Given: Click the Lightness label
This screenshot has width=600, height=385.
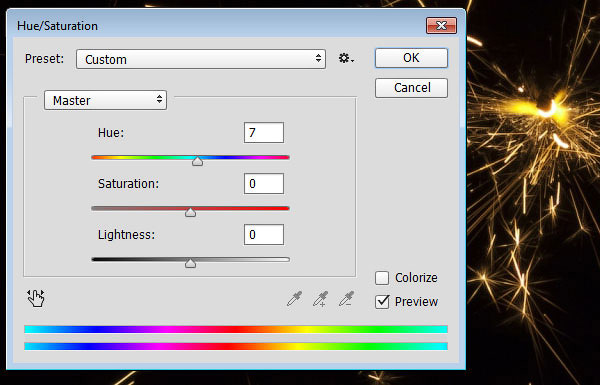Looking at the screenshot, I should (126, 235).
